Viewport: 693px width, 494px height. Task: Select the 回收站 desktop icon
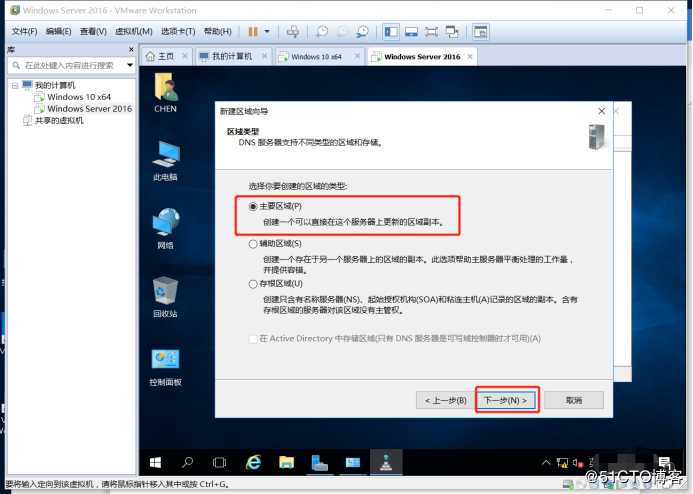click(x=165, y=297)
